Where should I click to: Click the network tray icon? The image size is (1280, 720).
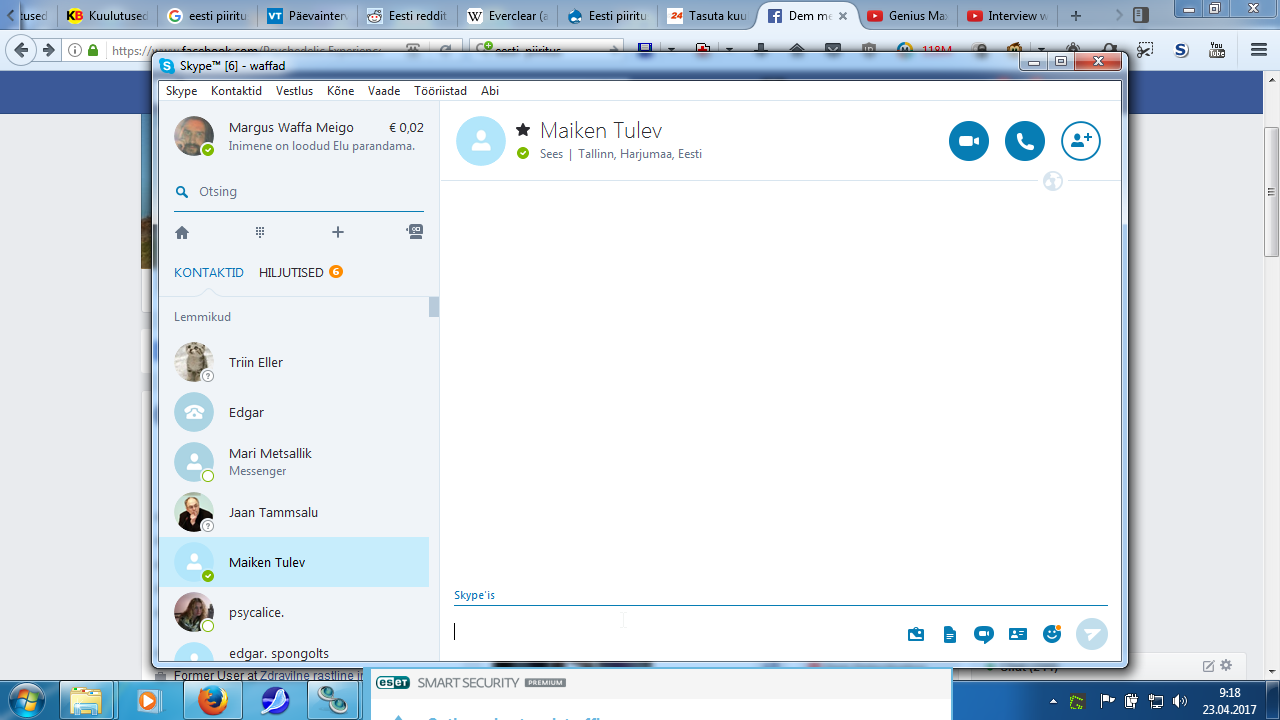1156,701
